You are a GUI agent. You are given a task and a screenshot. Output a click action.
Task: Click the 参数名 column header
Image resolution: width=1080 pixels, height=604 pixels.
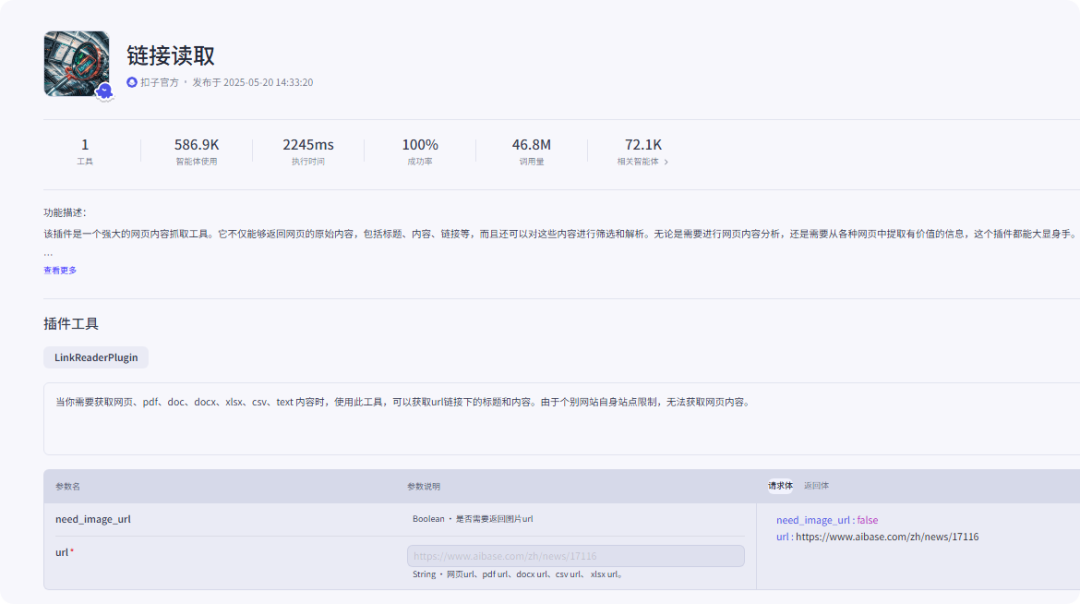click(x=68, y=486)
